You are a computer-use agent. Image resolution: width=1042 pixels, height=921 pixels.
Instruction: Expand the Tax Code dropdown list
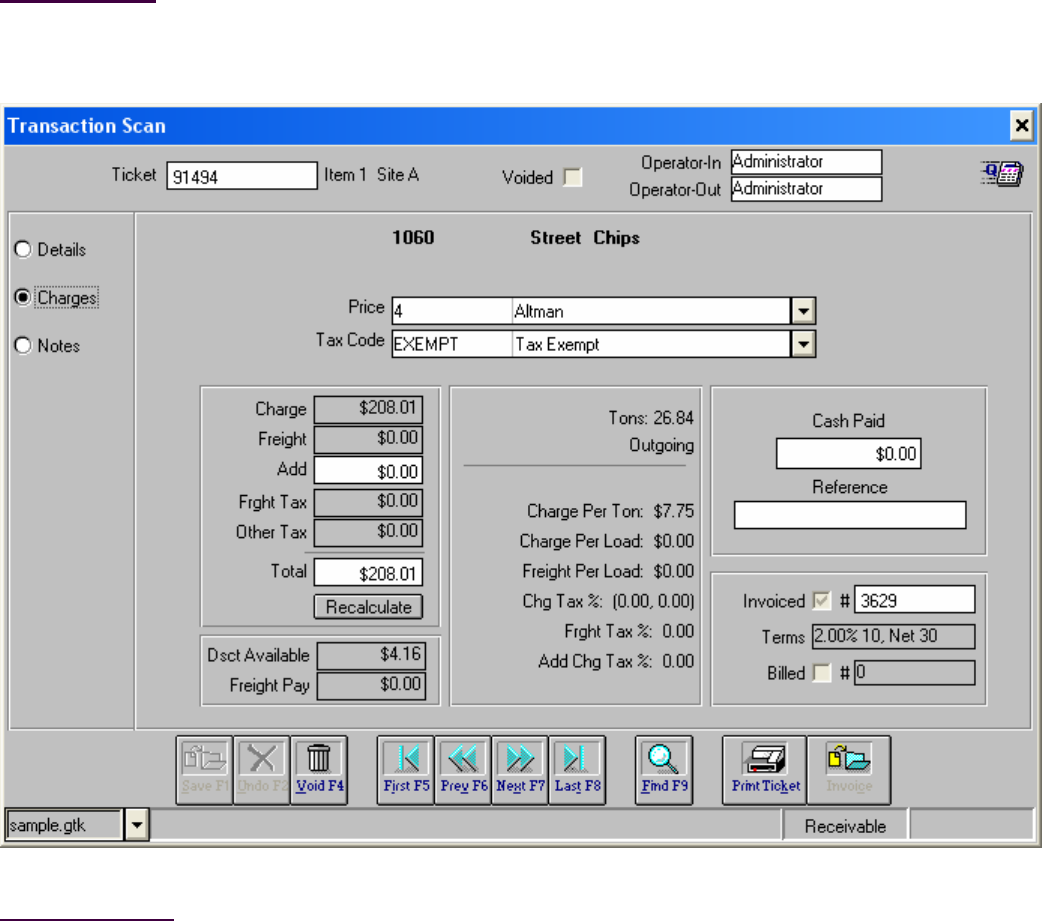tap(803, 344)
